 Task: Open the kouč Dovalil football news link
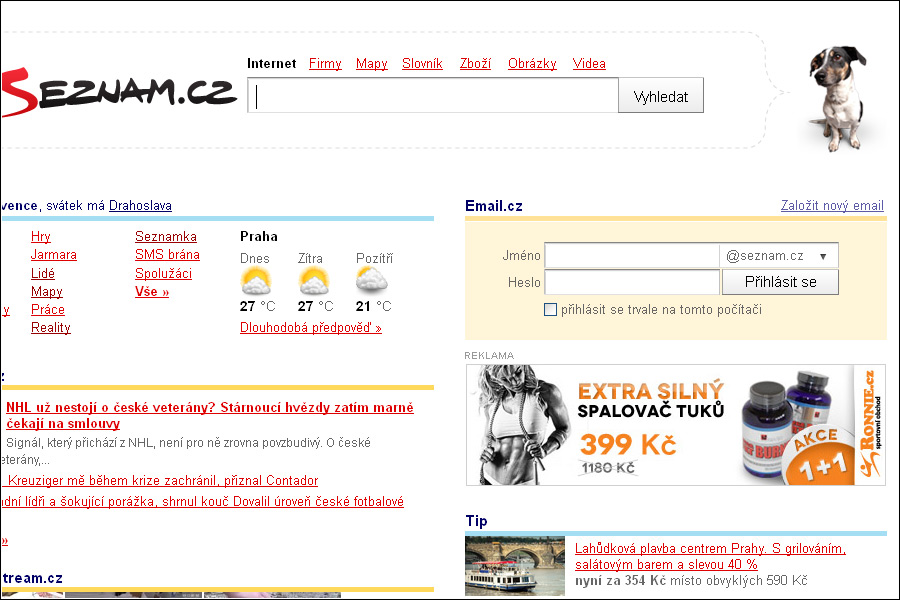203,502
